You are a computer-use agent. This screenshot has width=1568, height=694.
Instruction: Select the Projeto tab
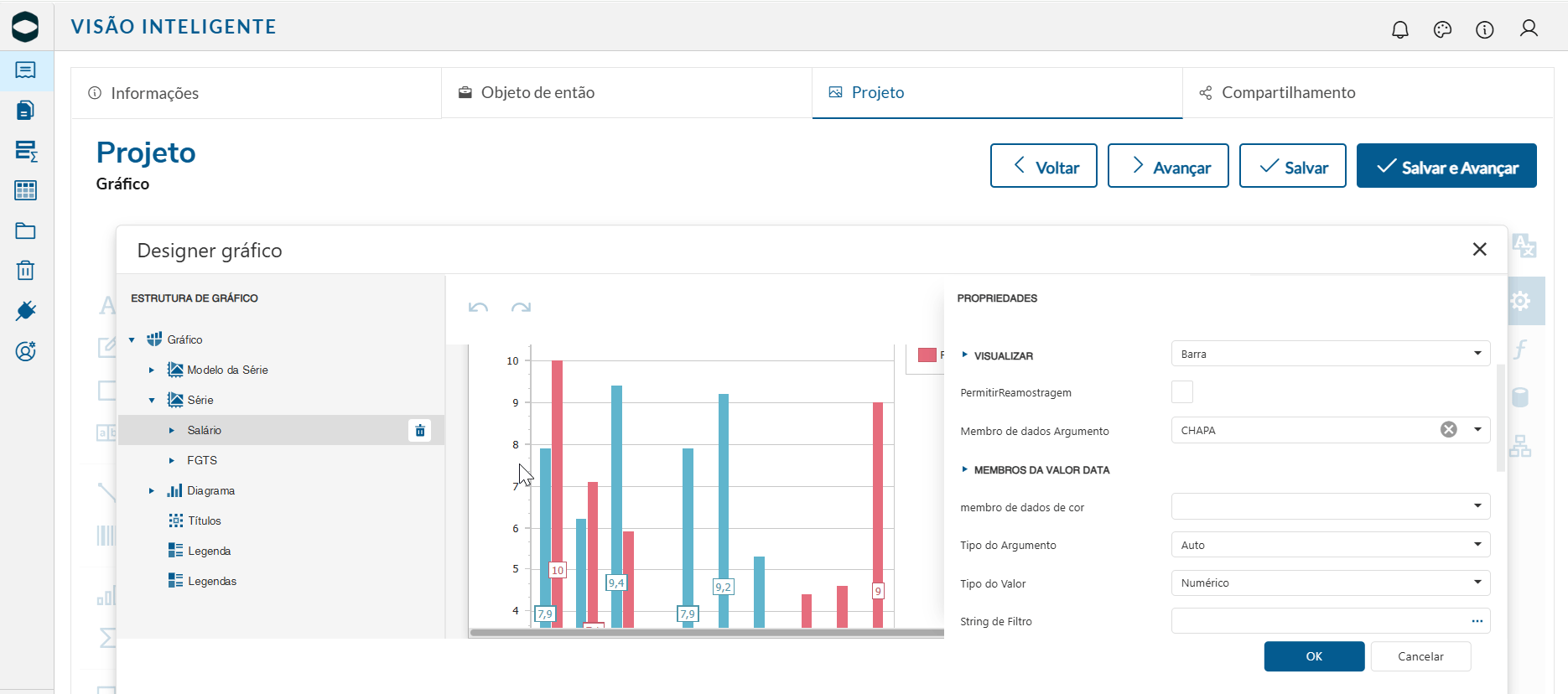(x=997, y=93)
